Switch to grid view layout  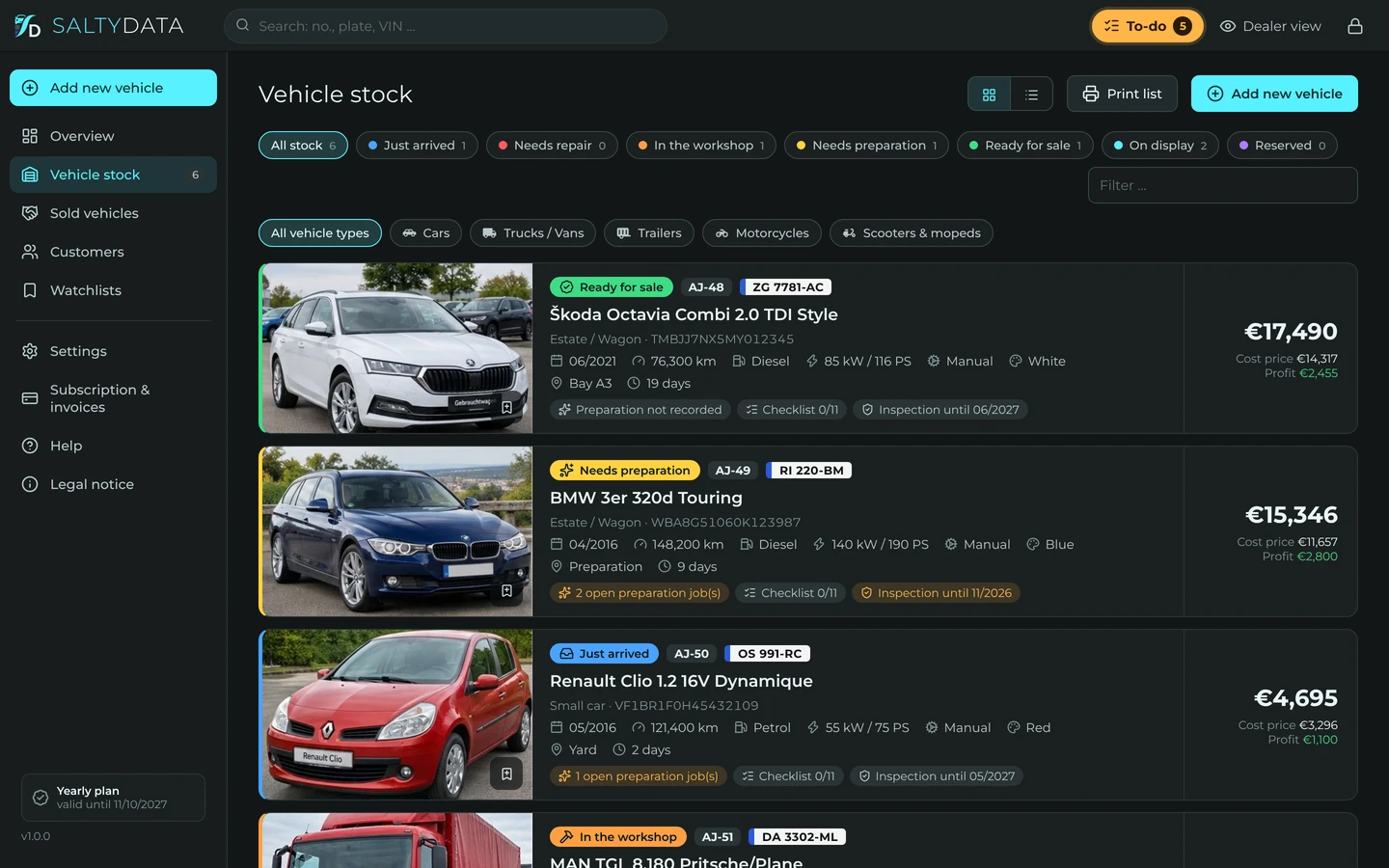pos(989,95)
